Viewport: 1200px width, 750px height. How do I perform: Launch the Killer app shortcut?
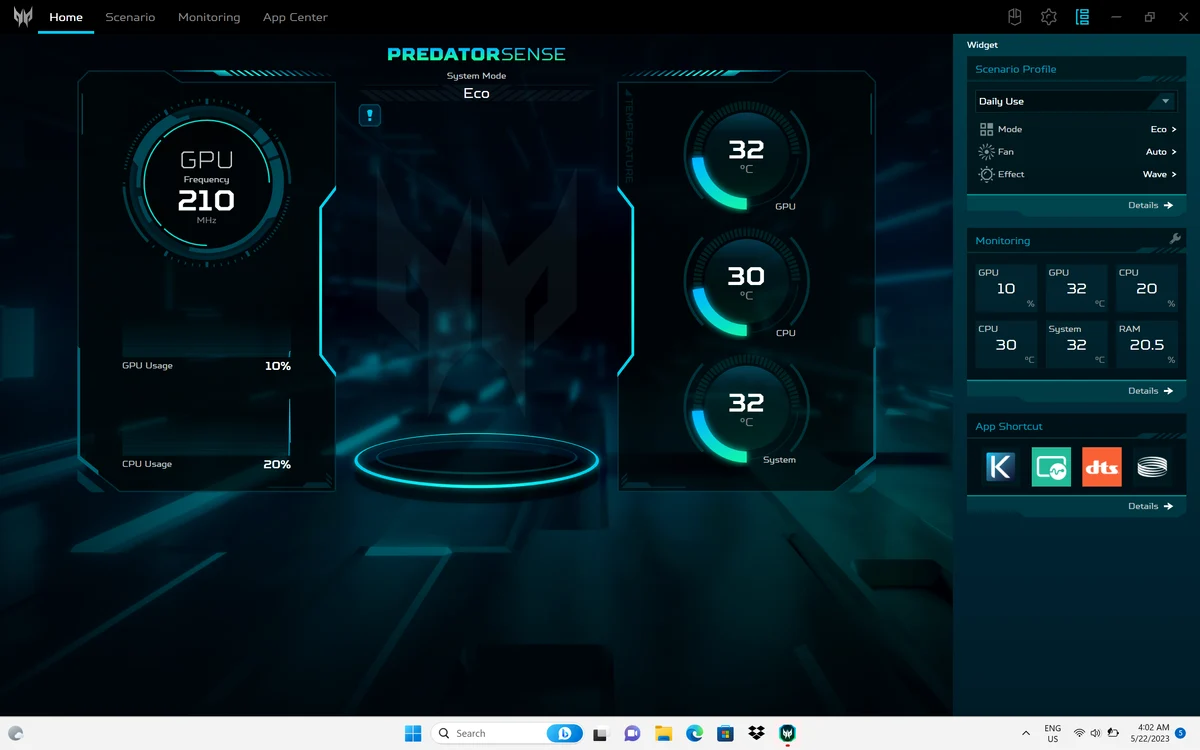coord(1001,467)
